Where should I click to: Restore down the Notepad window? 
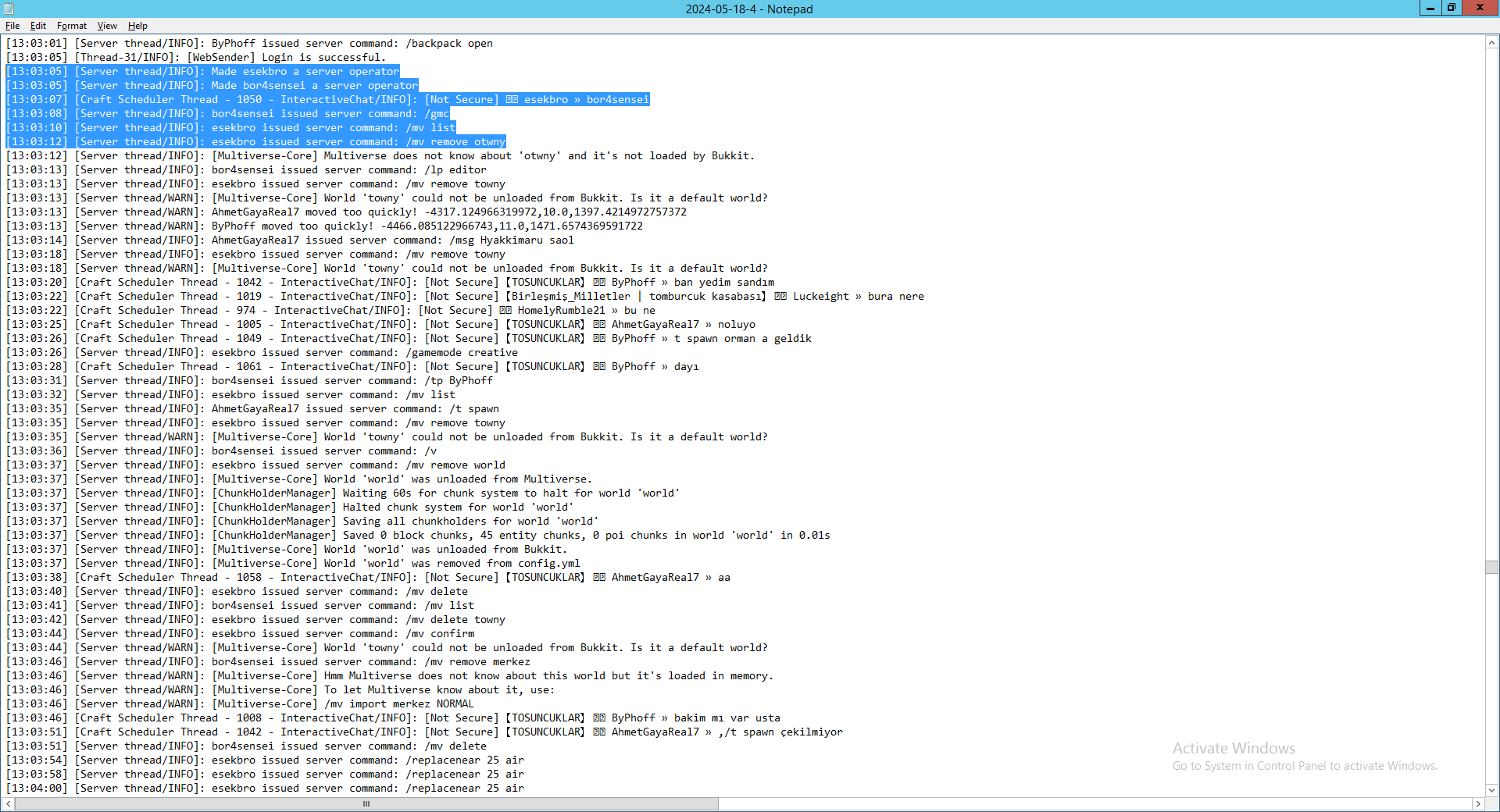(1451, 8)
